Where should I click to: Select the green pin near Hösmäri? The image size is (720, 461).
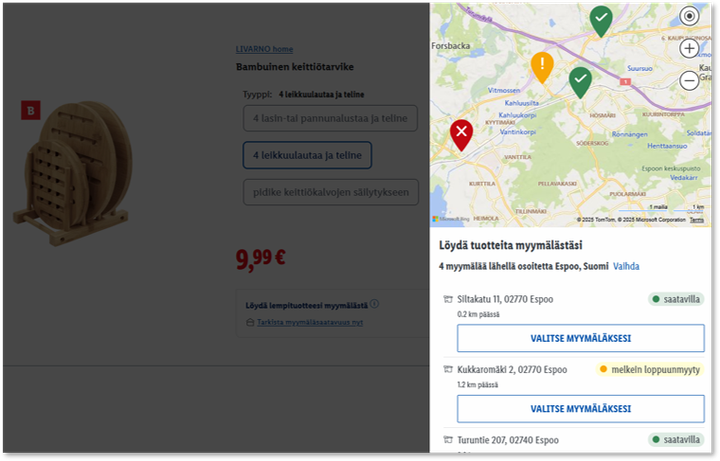coord(580,80)
